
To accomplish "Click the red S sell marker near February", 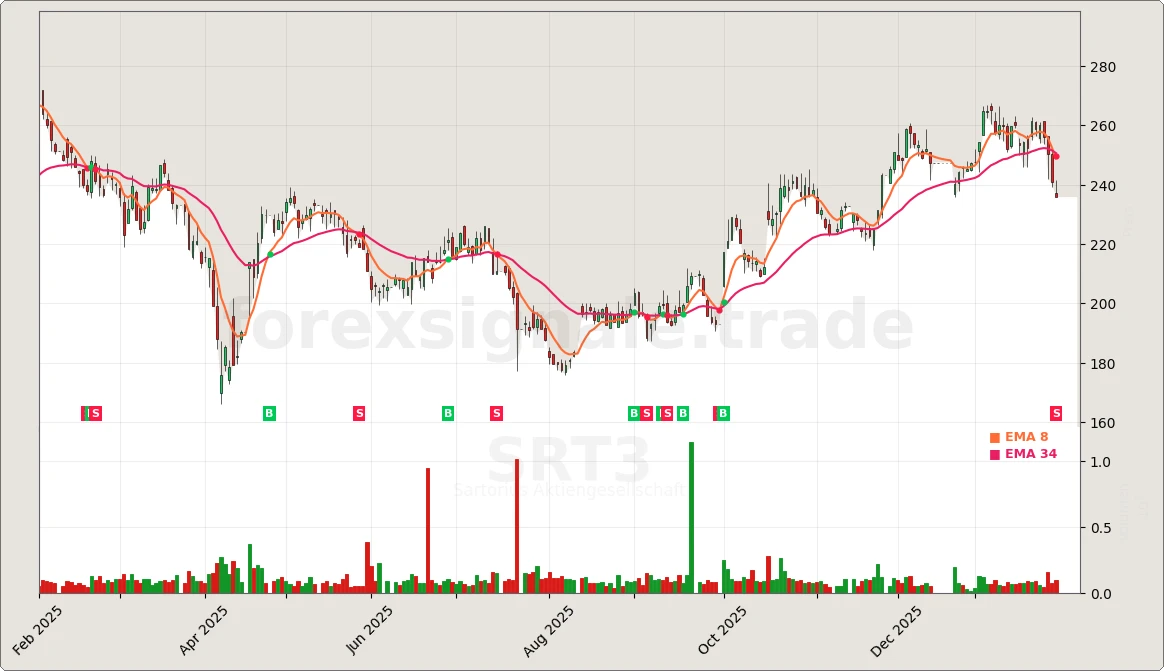I will (93, 412).
